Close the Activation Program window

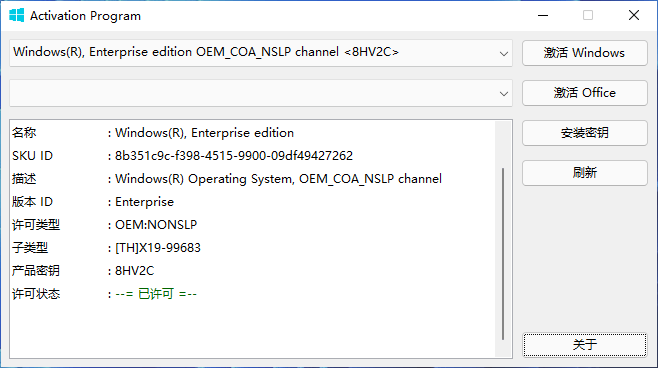[x=634, y=16]
